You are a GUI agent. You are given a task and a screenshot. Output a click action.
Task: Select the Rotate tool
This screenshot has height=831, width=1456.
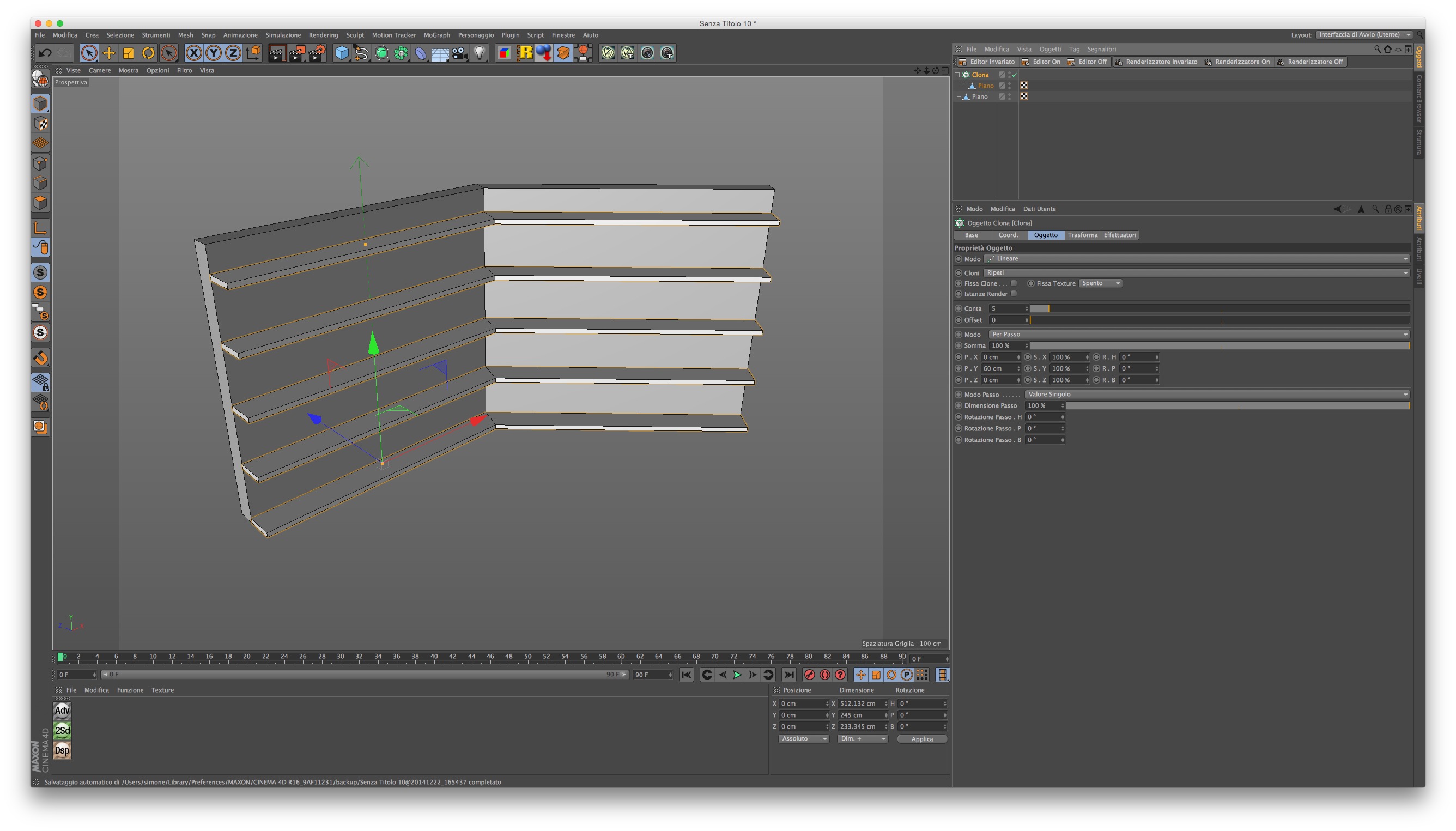(x=148, y=53)
